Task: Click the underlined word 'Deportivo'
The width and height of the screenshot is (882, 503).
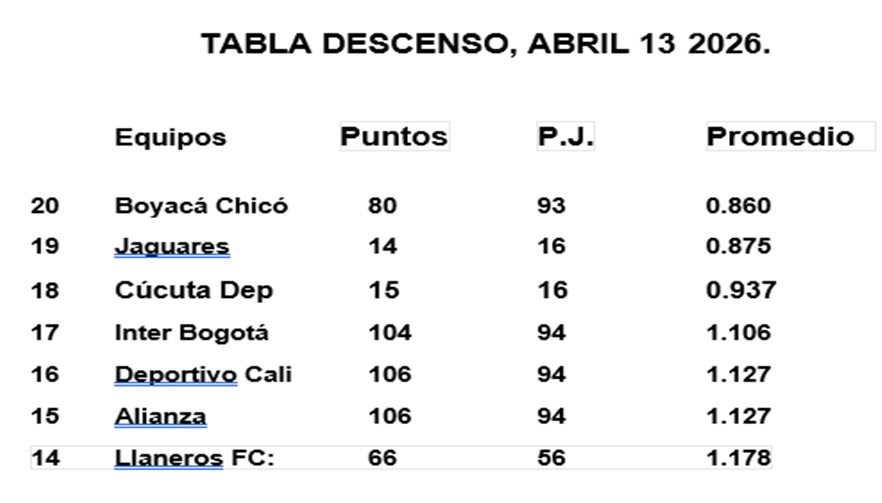Action: [x=176, y=374]
